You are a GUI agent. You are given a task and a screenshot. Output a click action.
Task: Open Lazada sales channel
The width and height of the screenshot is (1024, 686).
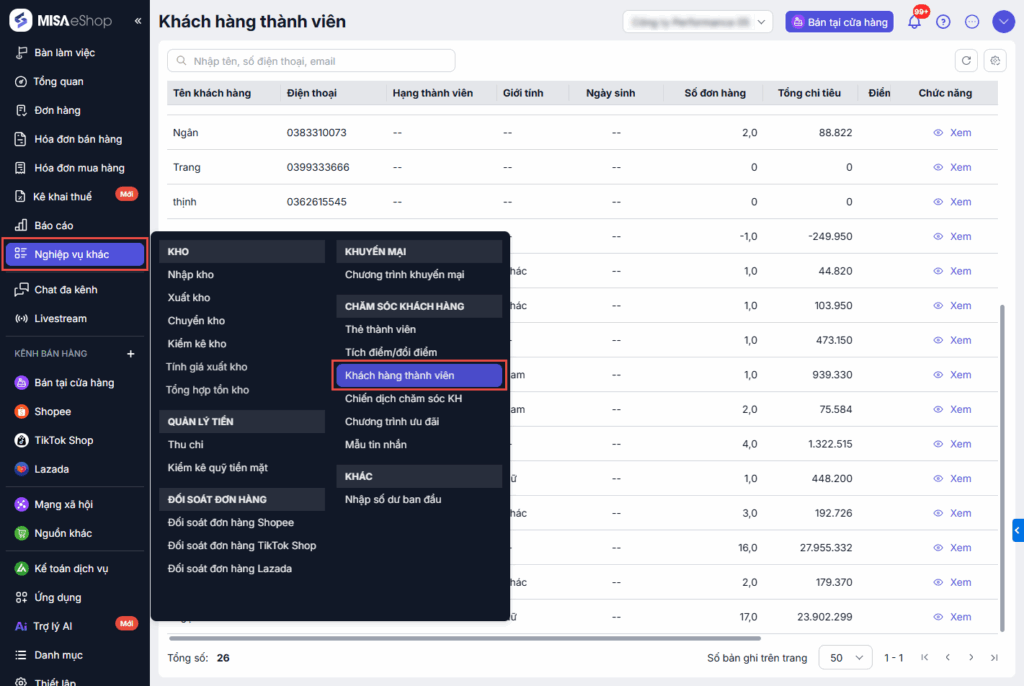tap(51, 468)
